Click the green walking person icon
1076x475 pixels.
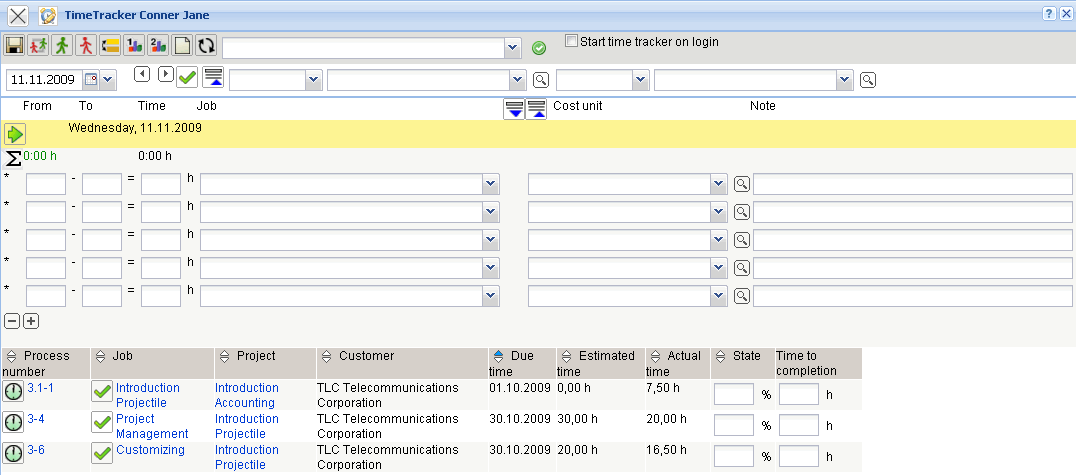[62, 46]
